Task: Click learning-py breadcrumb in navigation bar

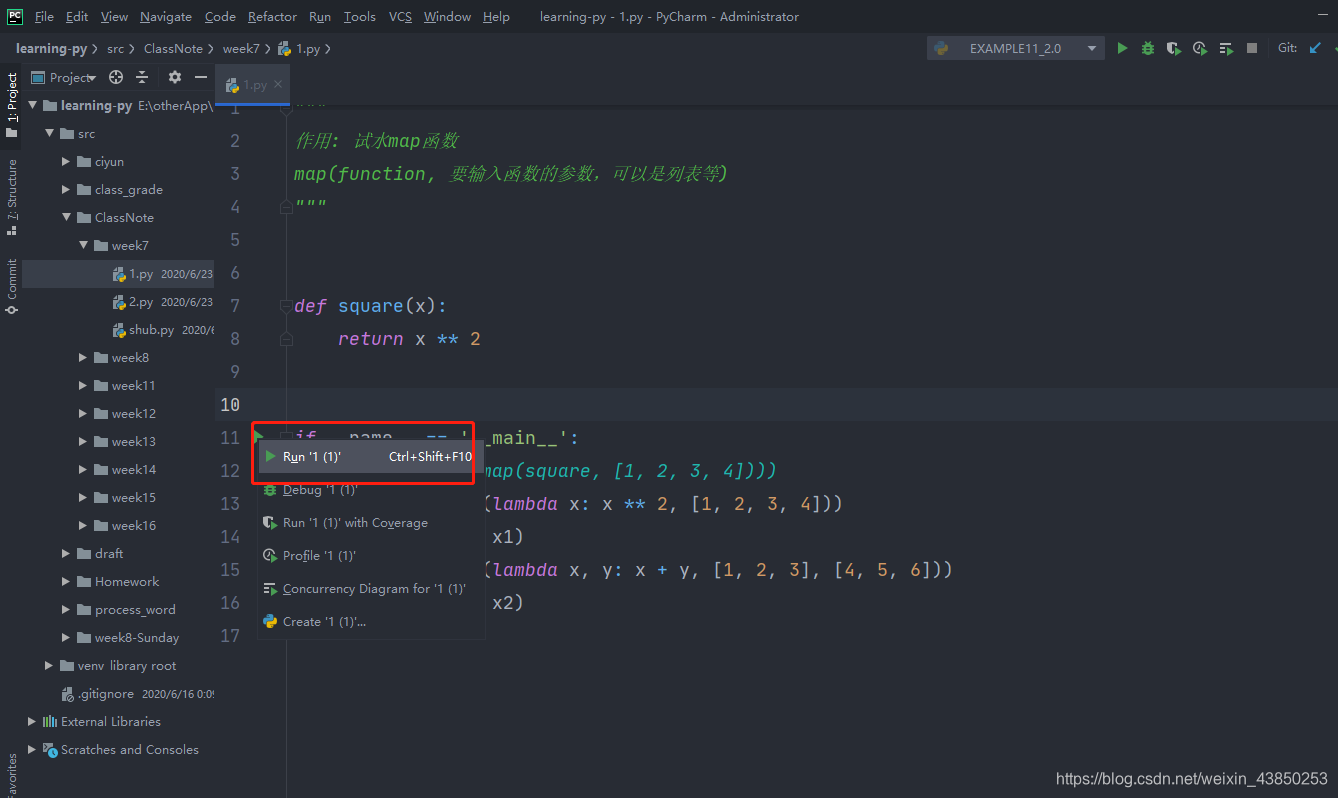Action: pyautogui.click(x=51, y=48)
